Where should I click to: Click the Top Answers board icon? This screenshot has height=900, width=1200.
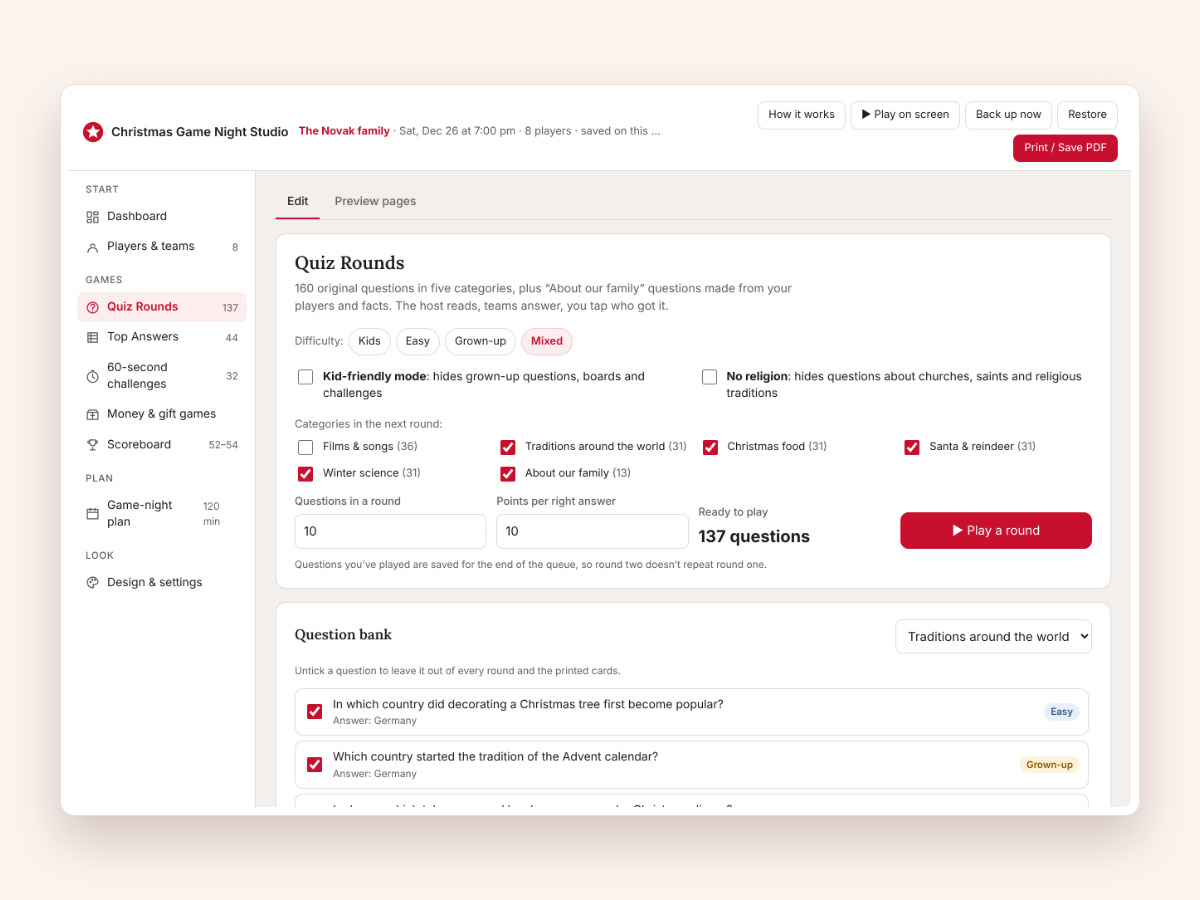93,338
